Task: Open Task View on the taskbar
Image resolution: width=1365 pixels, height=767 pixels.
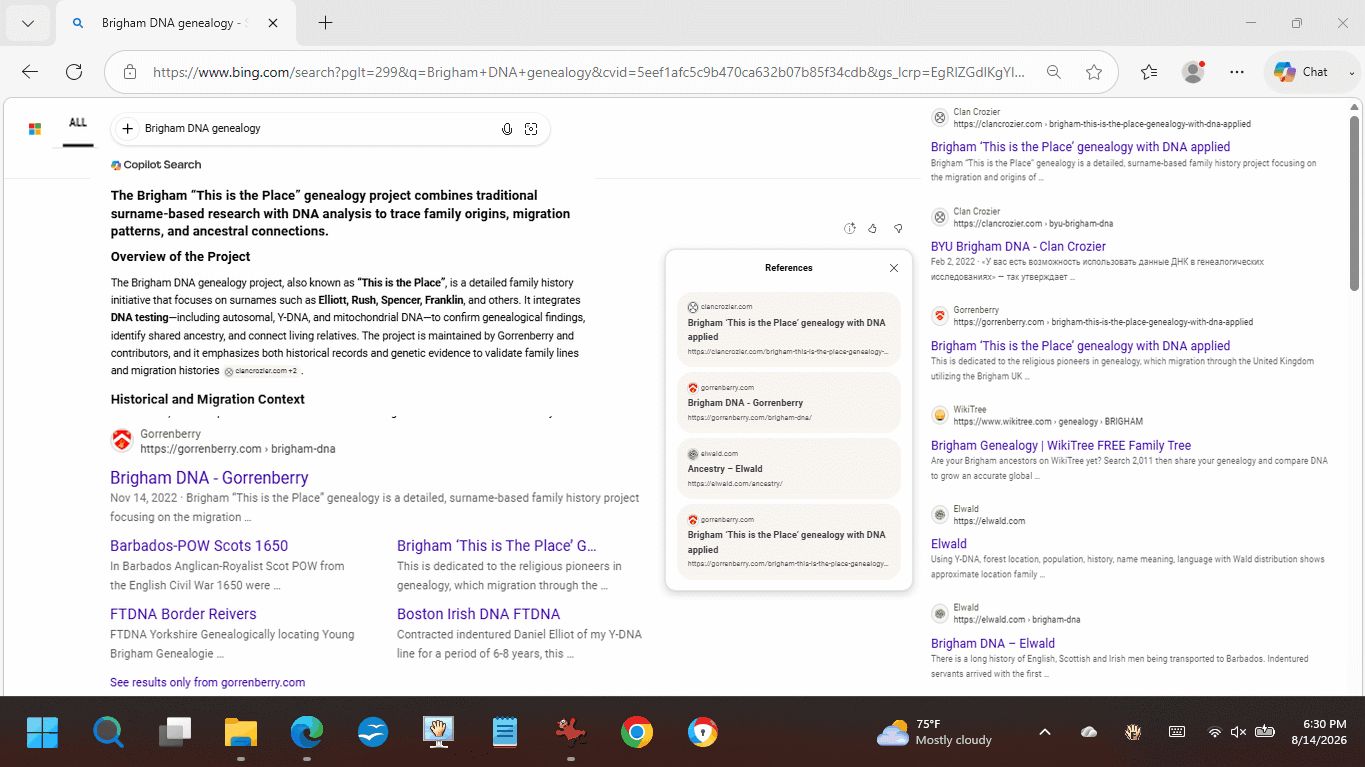Action: (x=174, y=733)
